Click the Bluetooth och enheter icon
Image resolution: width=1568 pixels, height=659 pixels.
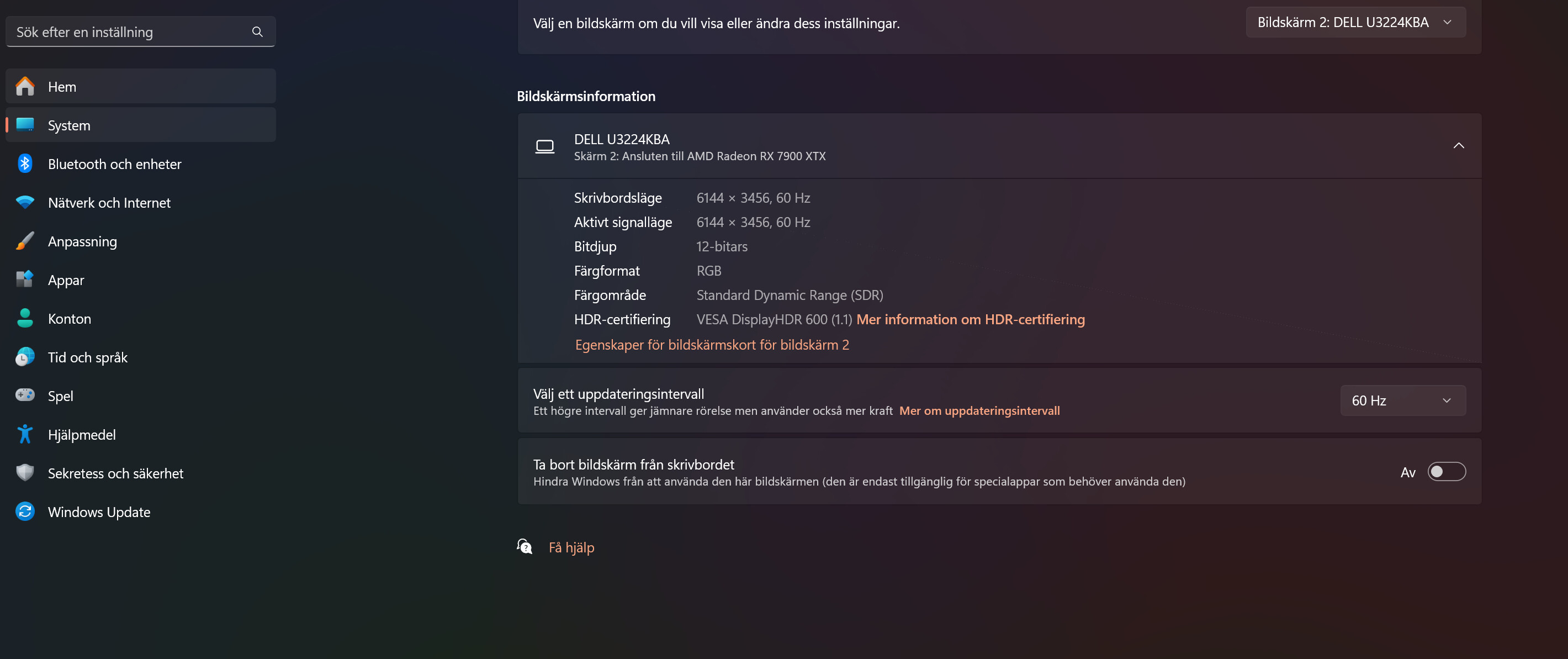click(x=25, y=164)
